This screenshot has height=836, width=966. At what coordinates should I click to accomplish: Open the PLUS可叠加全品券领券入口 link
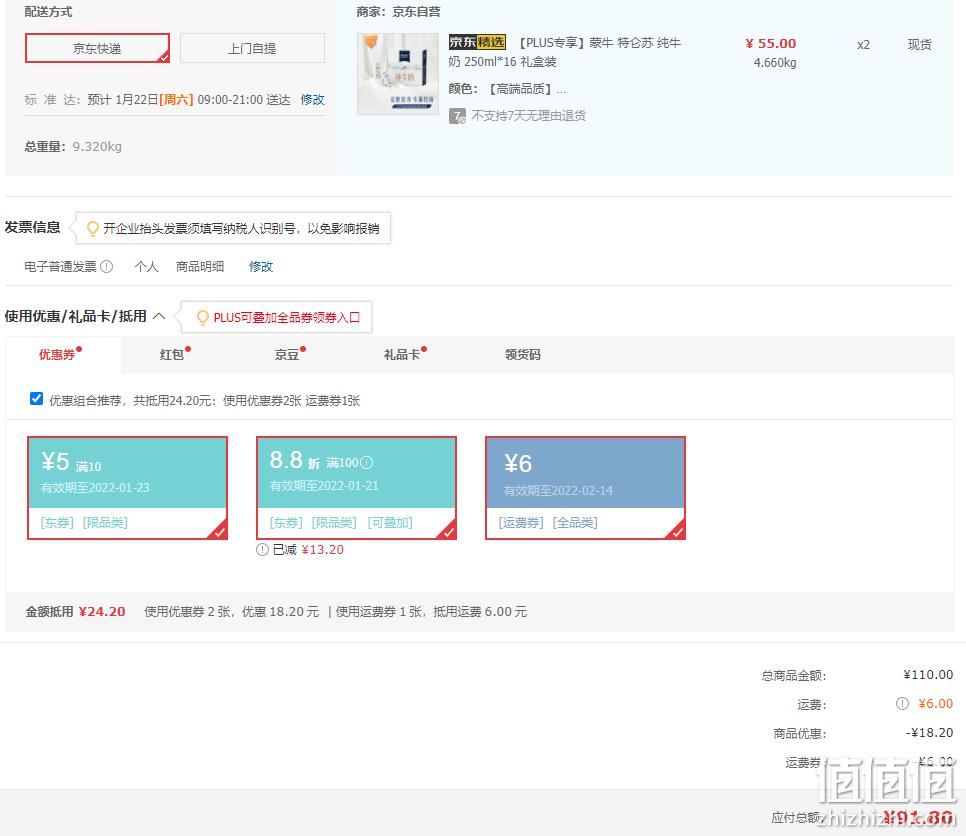point(286,317)
